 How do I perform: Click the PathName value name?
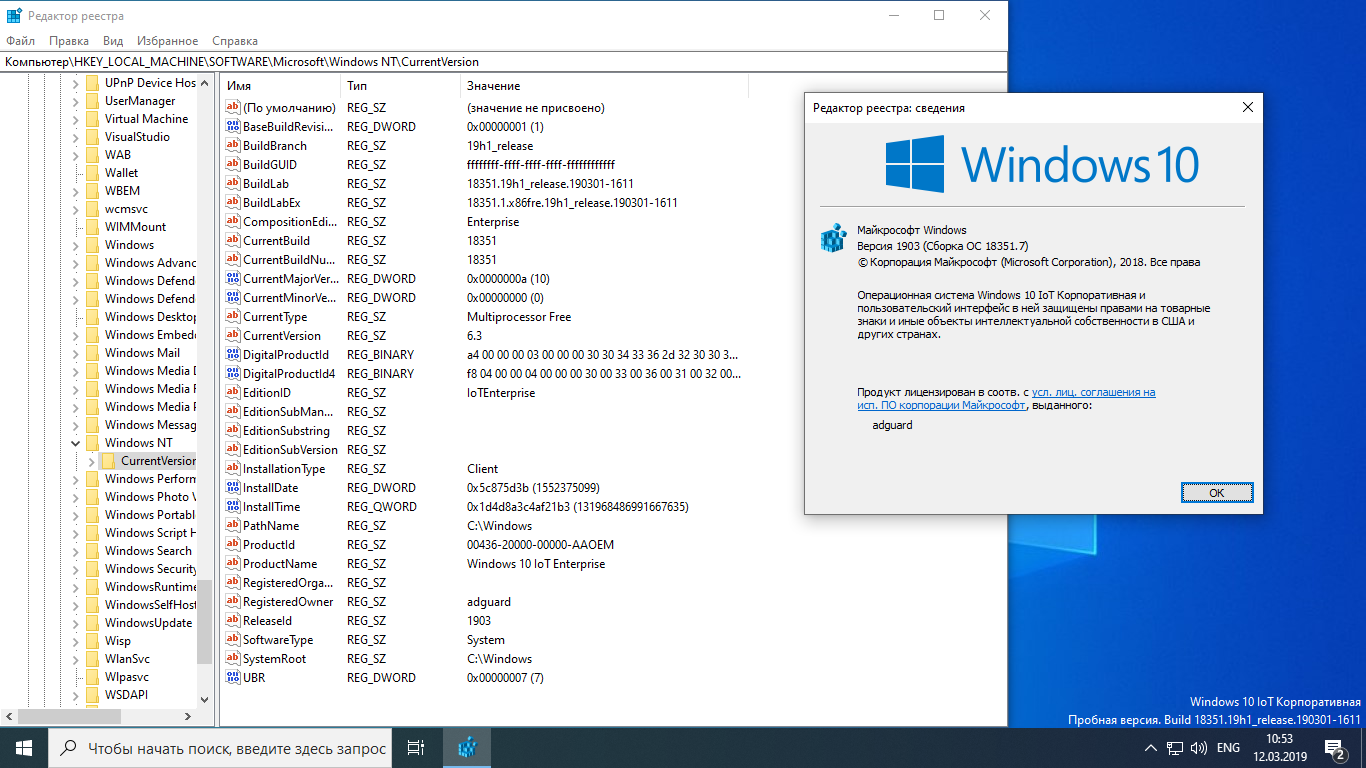pos(271,526)
